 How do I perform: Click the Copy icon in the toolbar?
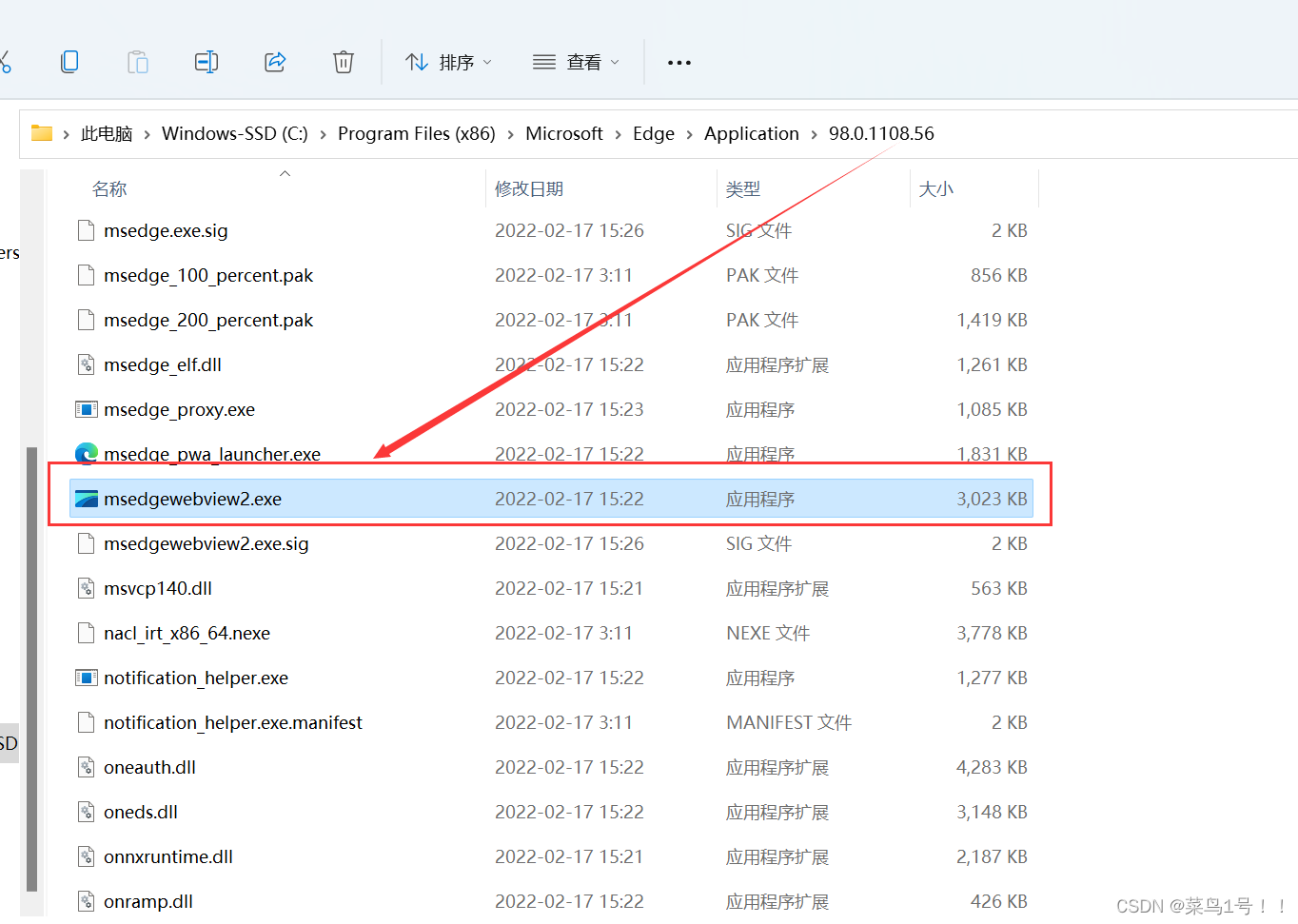pyautogui.click(x=69, y=62)
